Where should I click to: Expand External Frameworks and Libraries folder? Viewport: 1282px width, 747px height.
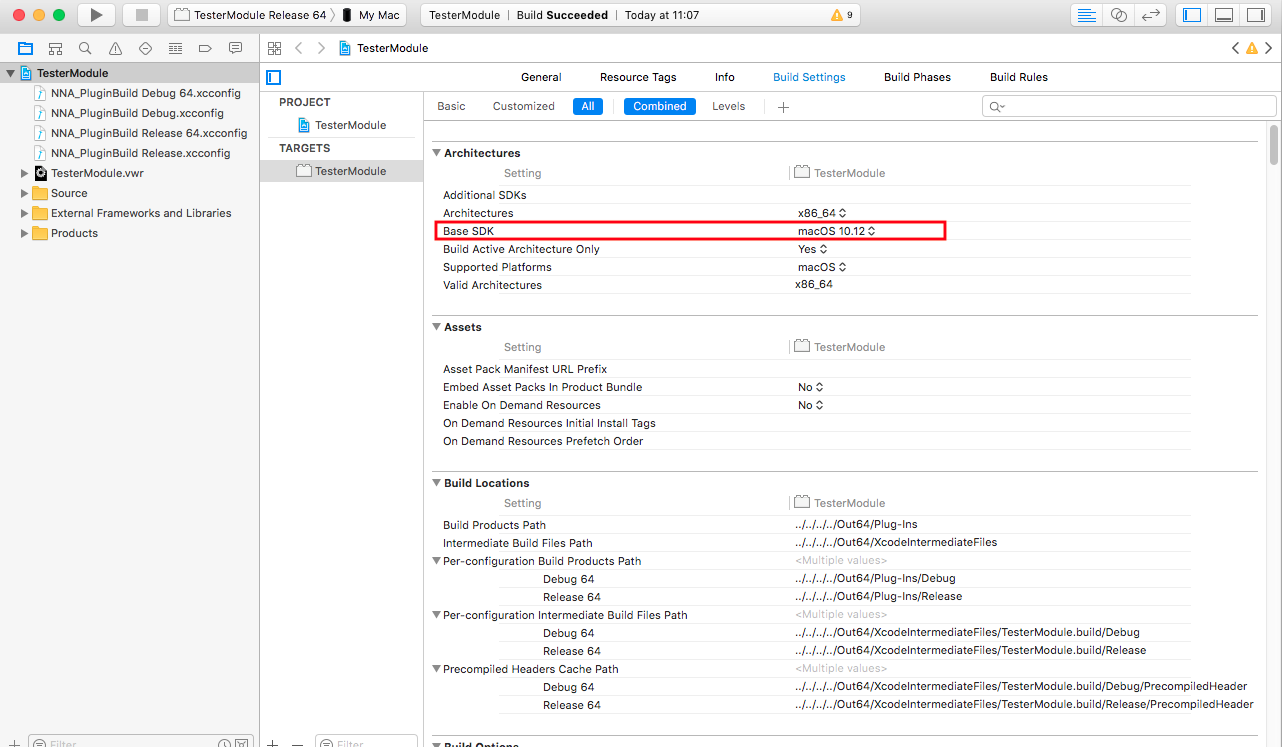pos(25,213)
